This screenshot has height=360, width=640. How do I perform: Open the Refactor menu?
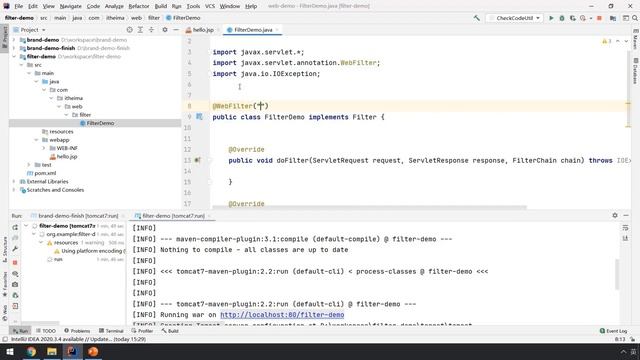pyautogui.click(x=139, y=6)
